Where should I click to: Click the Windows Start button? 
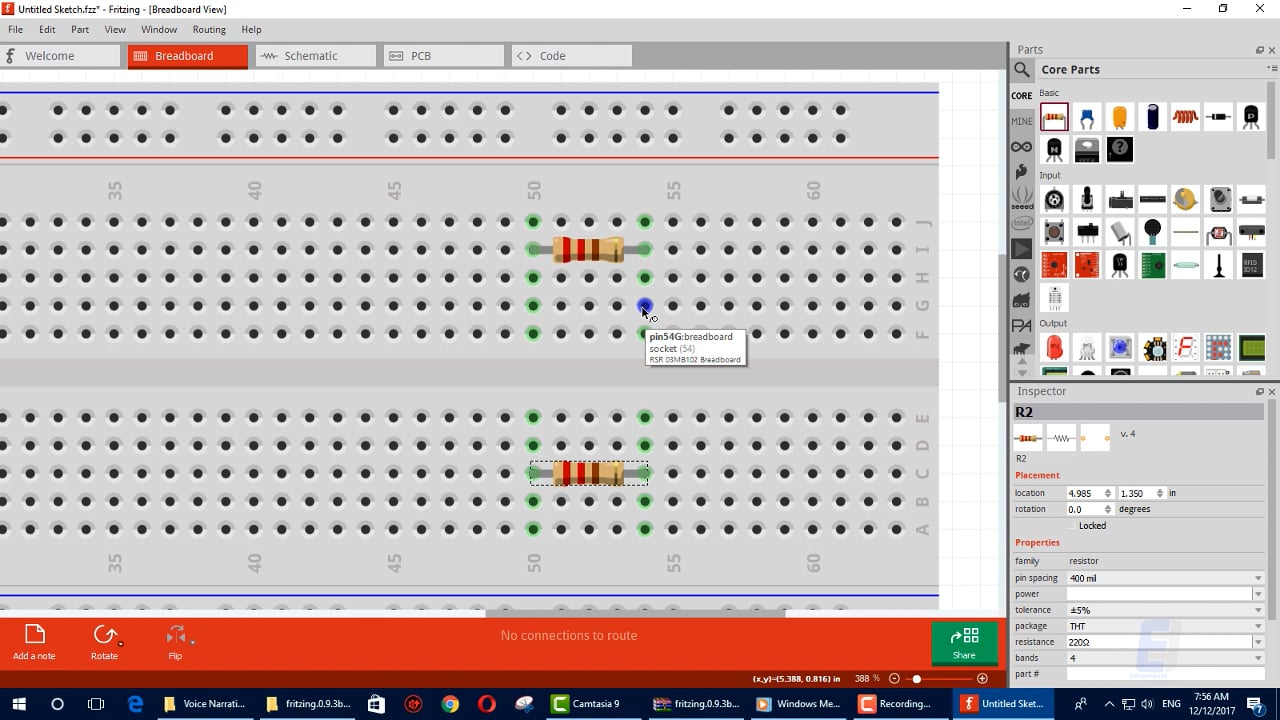[19, 704]
